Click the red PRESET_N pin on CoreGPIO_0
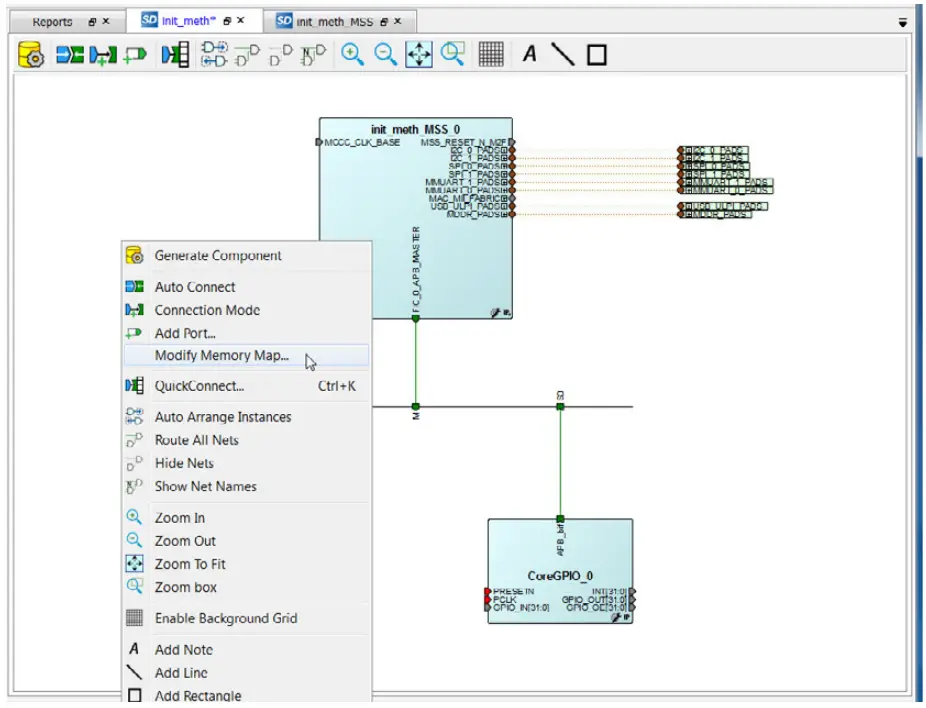This screenshot has width=926, height=708. point(487,591)
